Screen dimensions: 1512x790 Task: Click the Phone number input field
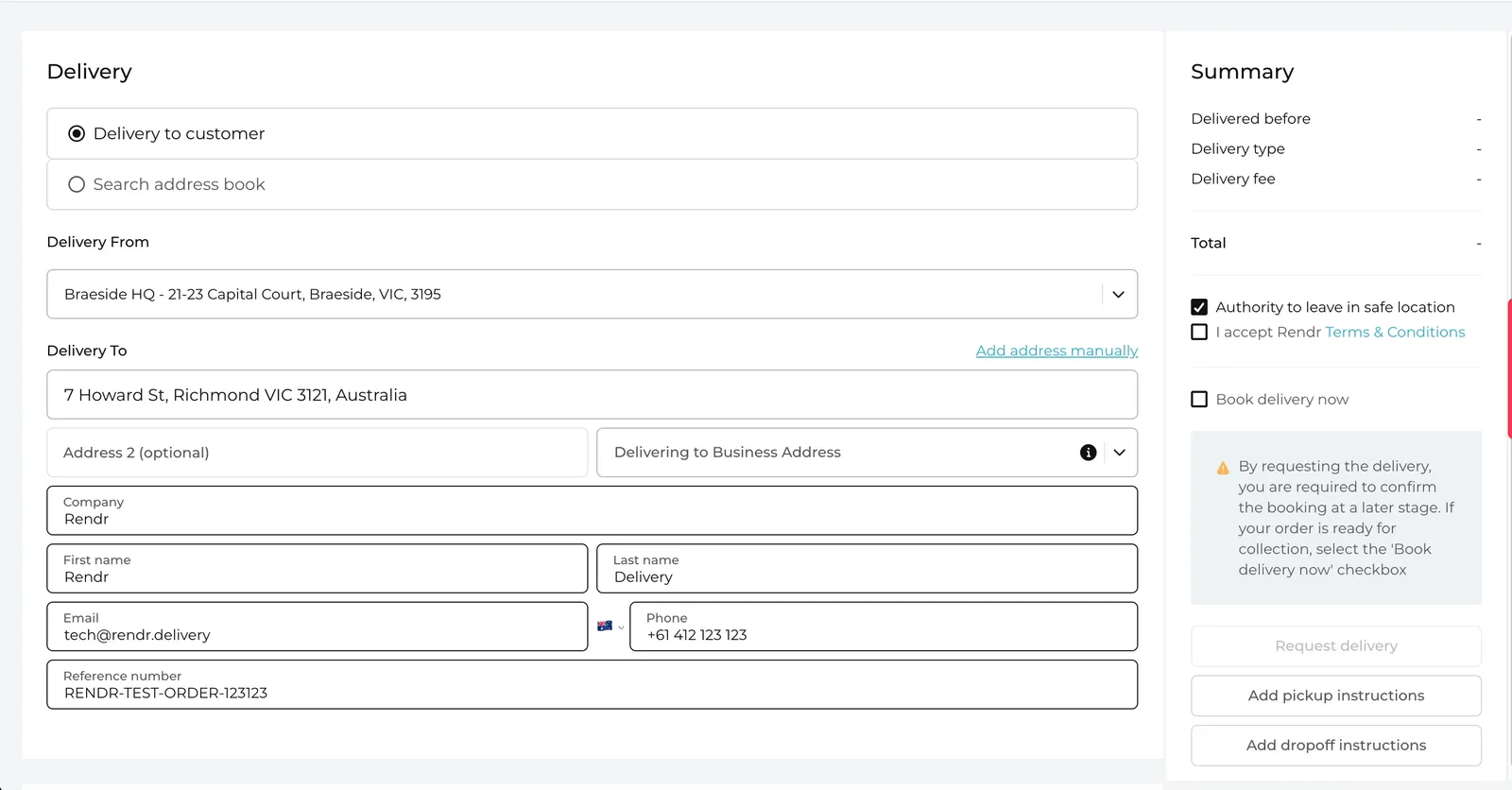pos(884,627)
